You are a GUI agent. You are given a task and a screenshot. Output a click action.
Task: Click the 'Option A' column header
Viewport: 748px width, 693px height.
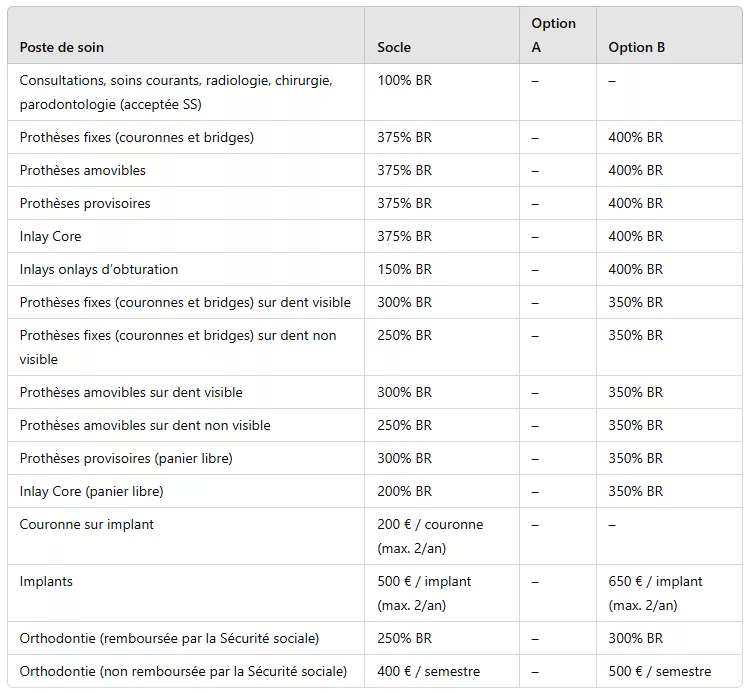click(553, 35)
